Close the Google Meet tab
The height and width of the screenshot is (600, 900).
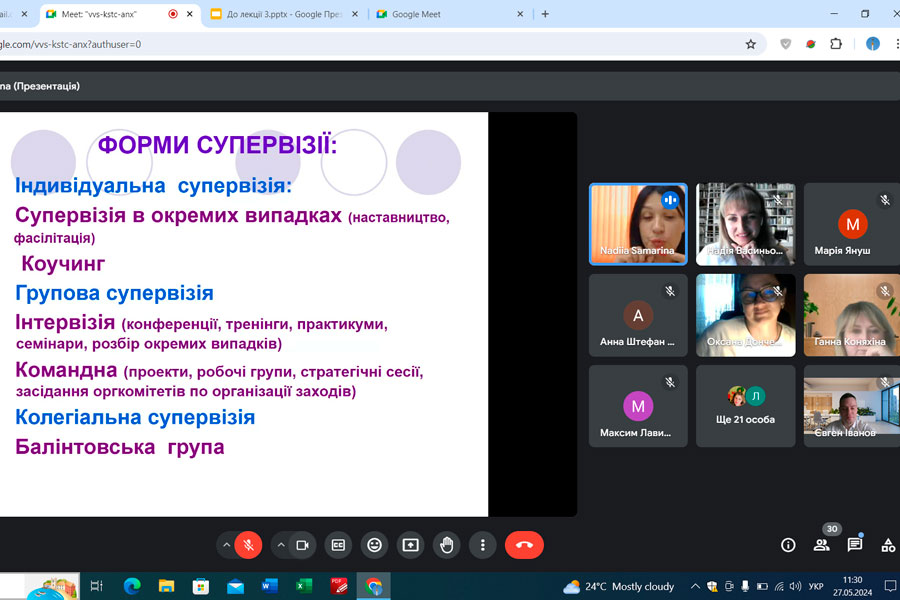coord(520,14)
